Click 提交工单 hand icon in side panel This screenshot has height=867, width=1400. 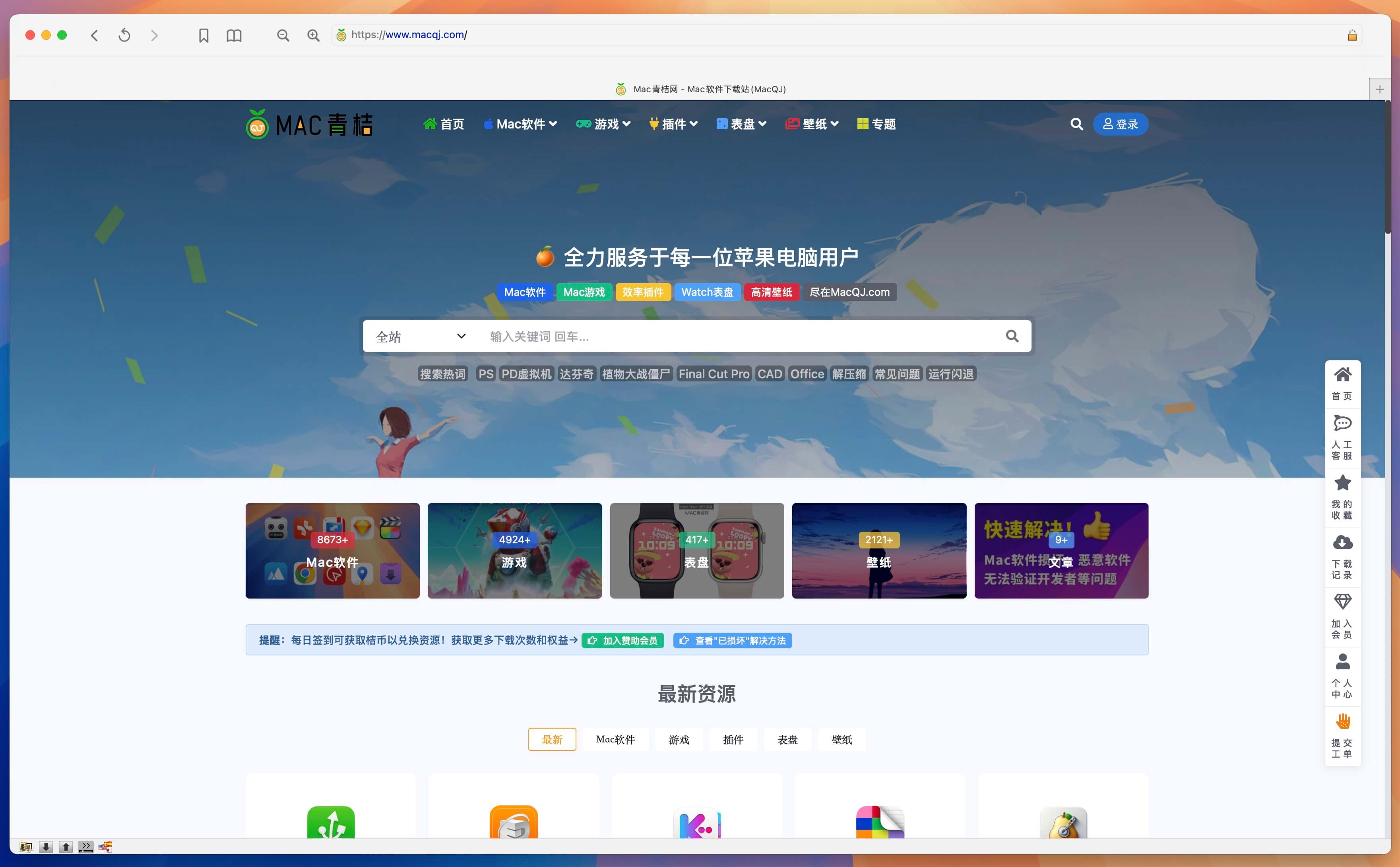click(x=1342, y=736)
